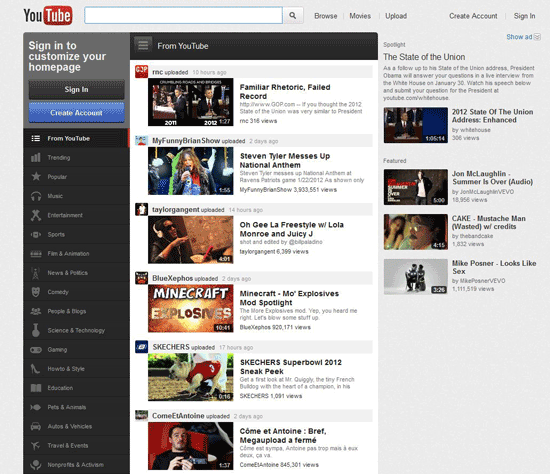Click Sign In link in header
This screenshot has width=550, height=474.
click(x=524, y=16)
